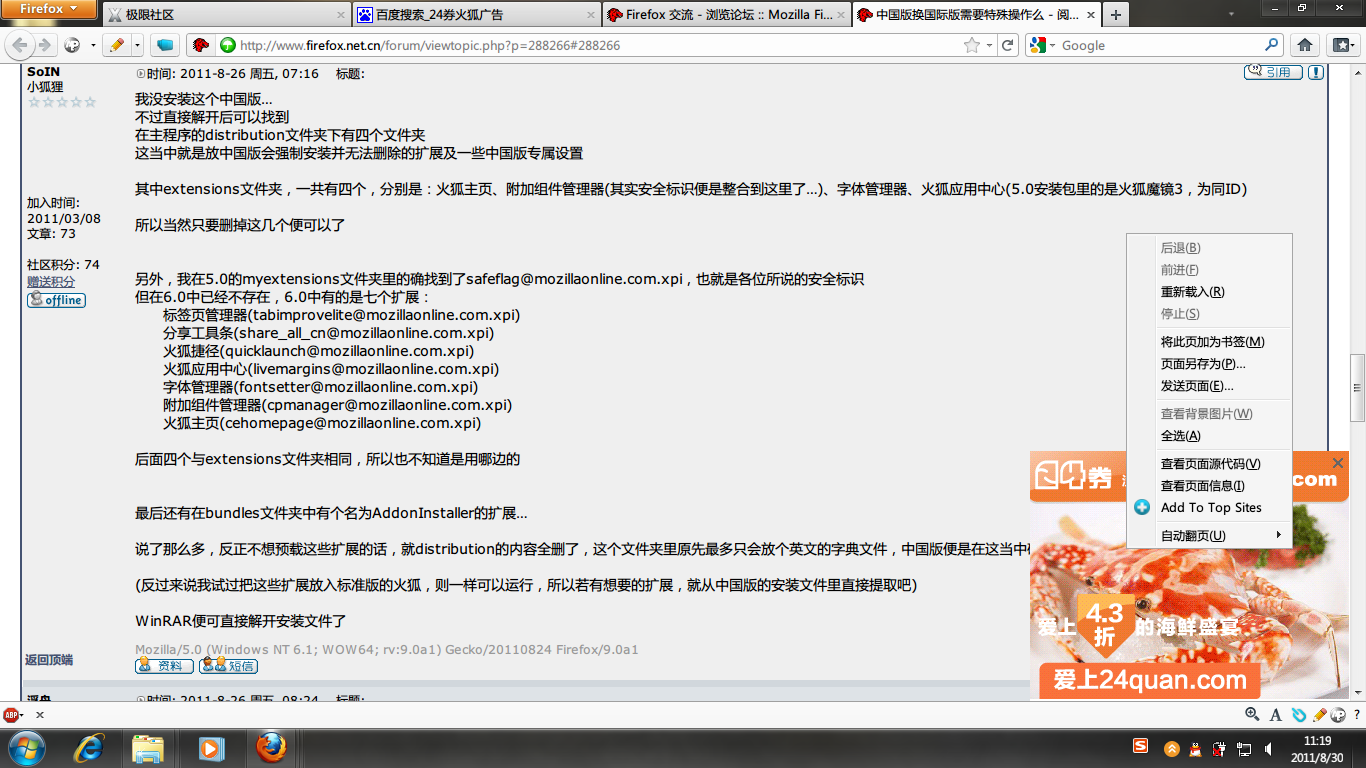Click the Adblock Plus ABP icon
The image size is (1366, 768).
[x=12, y=715]
